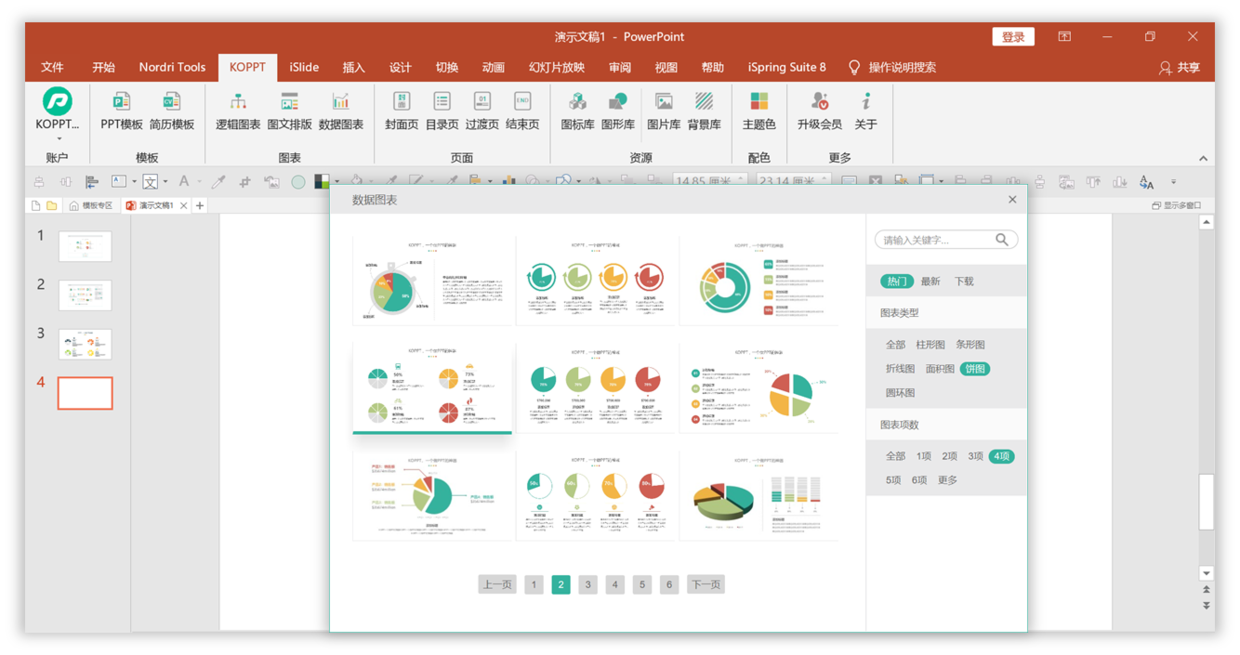Screen dimensions: 1240x655
Task: Jump to previous slide double-arrow
Action: click(1206, 590)
